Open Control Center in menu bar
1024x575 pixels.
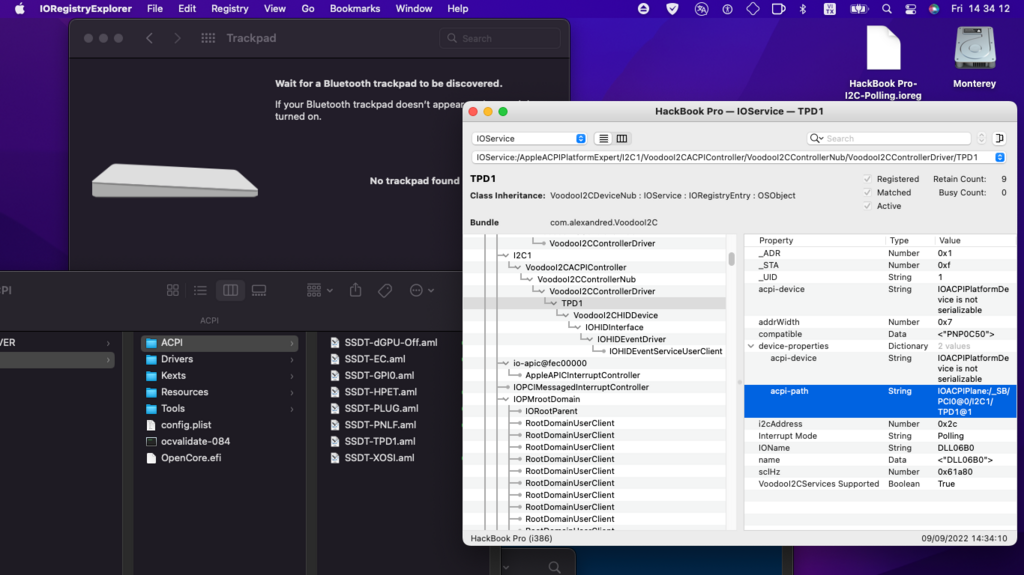pyautogui.click(x=907, y=9)
